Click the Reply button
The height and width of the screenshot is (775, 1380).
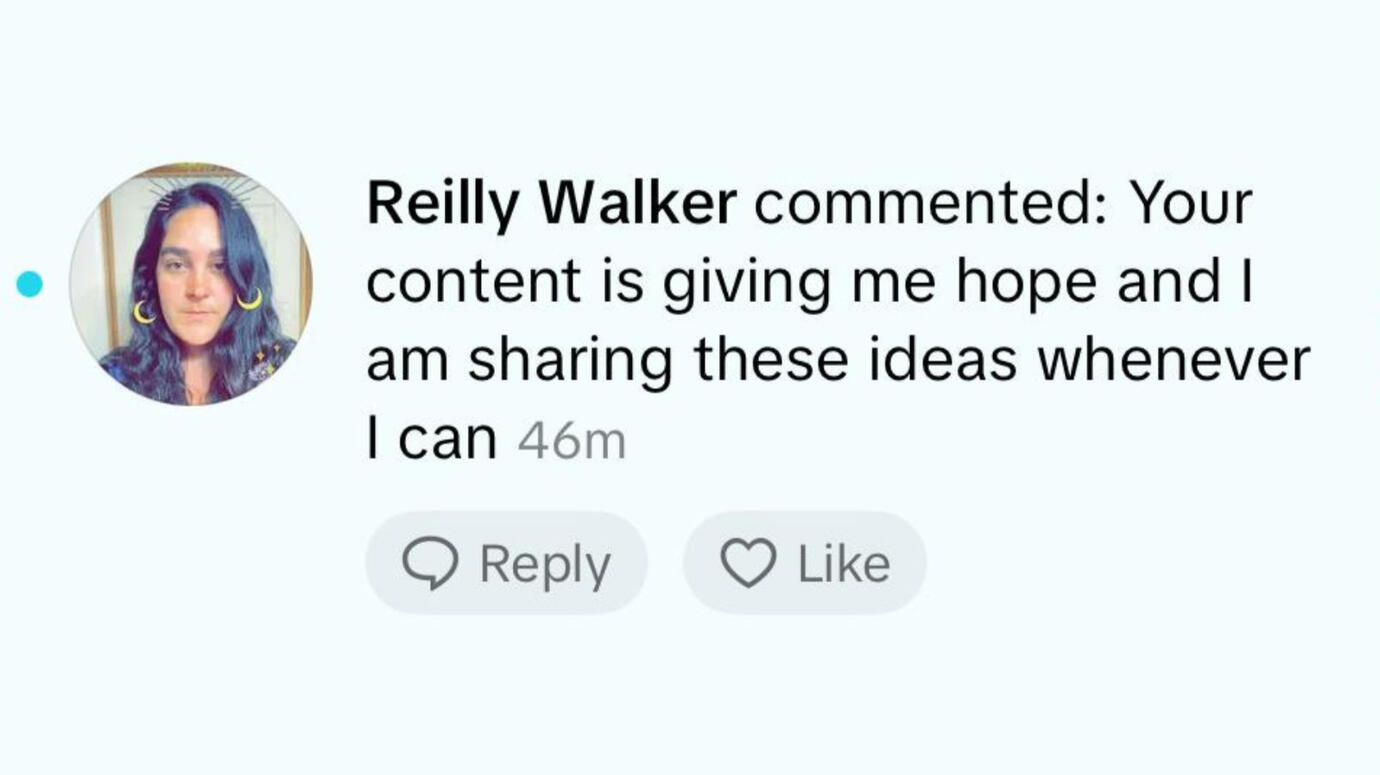[x=506, y=563]
